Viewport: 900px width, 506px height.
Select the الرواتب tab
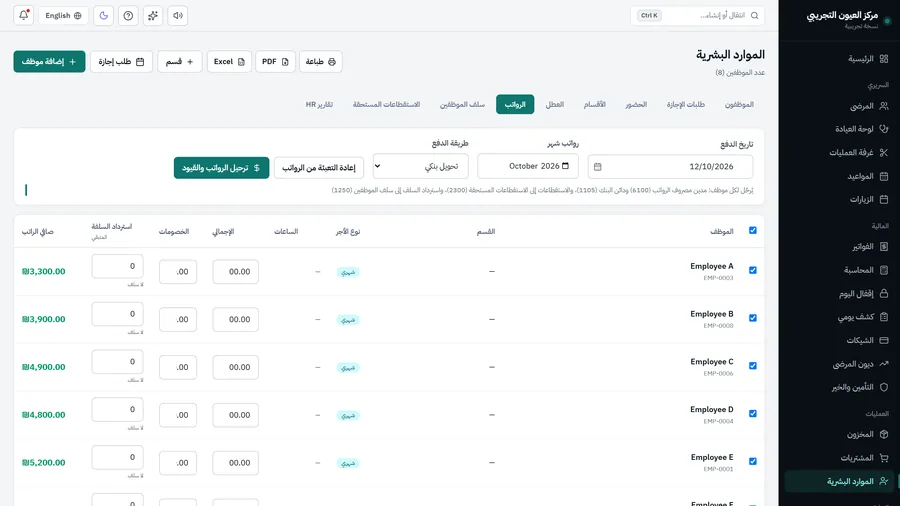pos(515,104)
